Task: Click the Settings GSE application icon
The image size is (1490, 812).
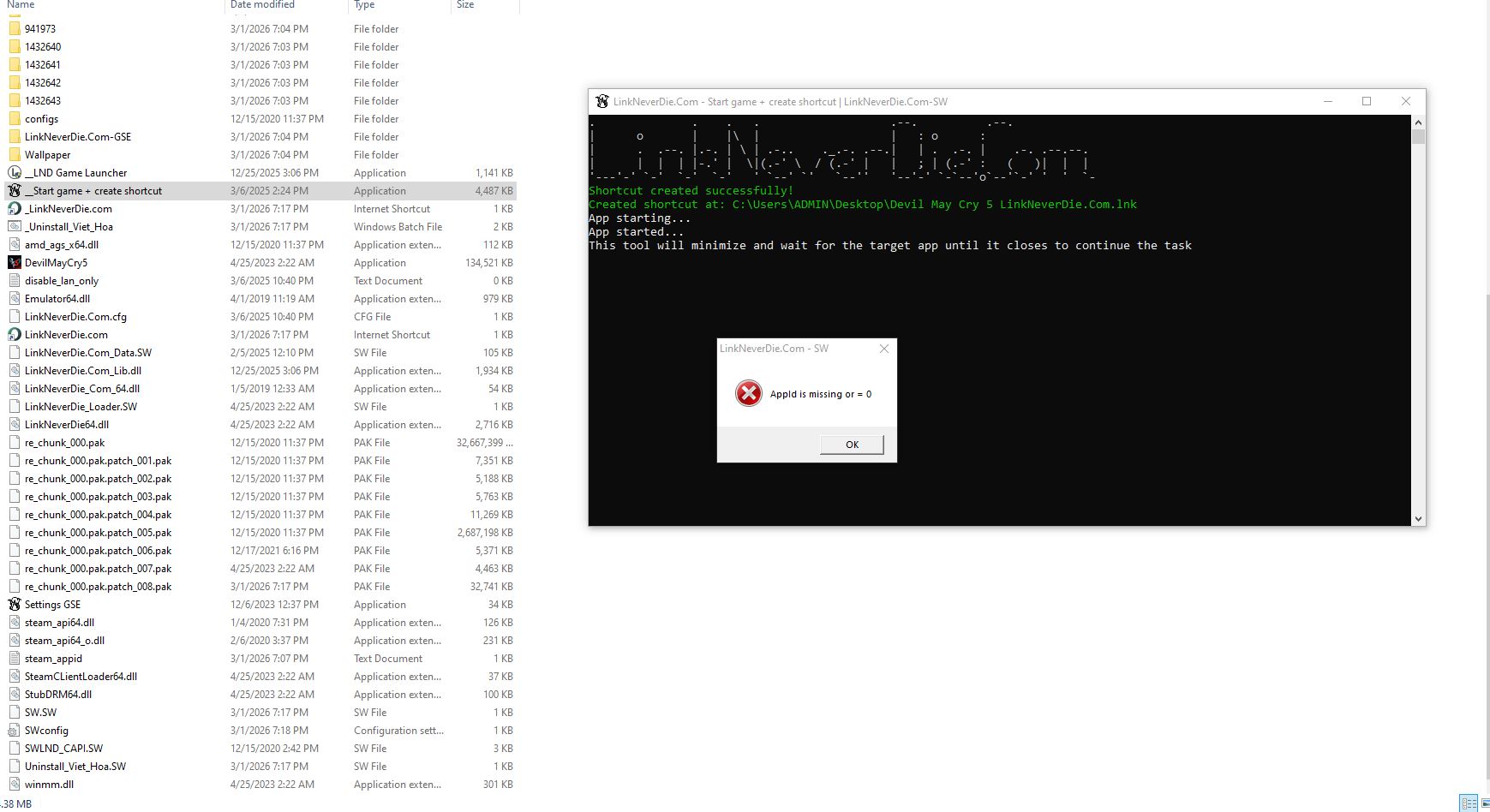Action: [x=15, y=605]
